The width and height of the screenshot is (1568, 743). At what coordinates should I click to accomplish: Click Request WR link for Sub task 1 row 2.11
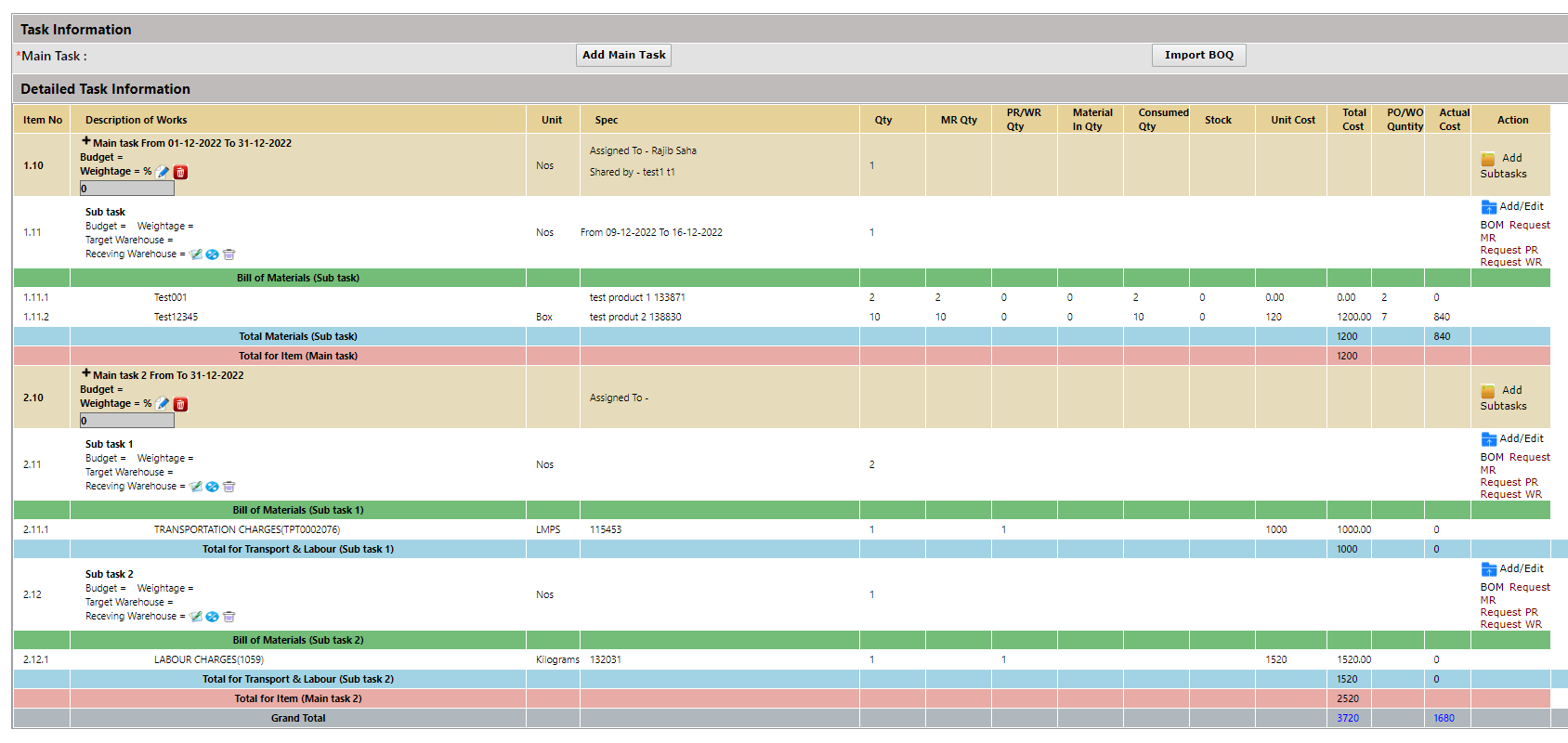pyautogui.click(x=1511, y=494)
